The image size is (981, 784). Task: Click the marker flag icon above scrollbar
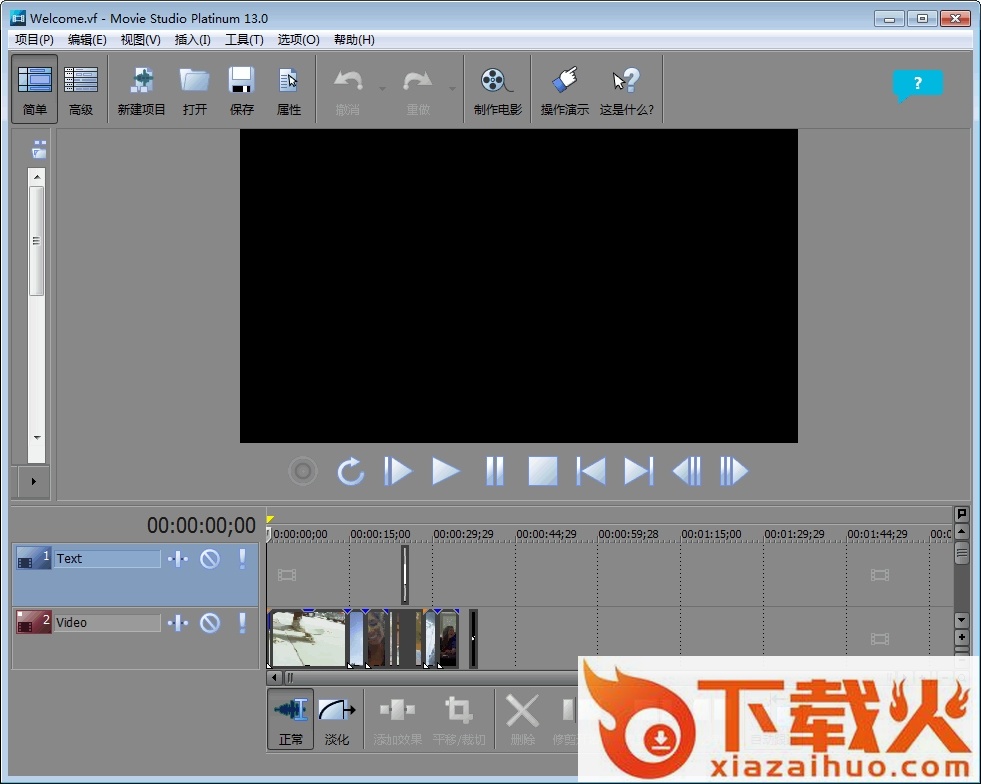[962, 514]
